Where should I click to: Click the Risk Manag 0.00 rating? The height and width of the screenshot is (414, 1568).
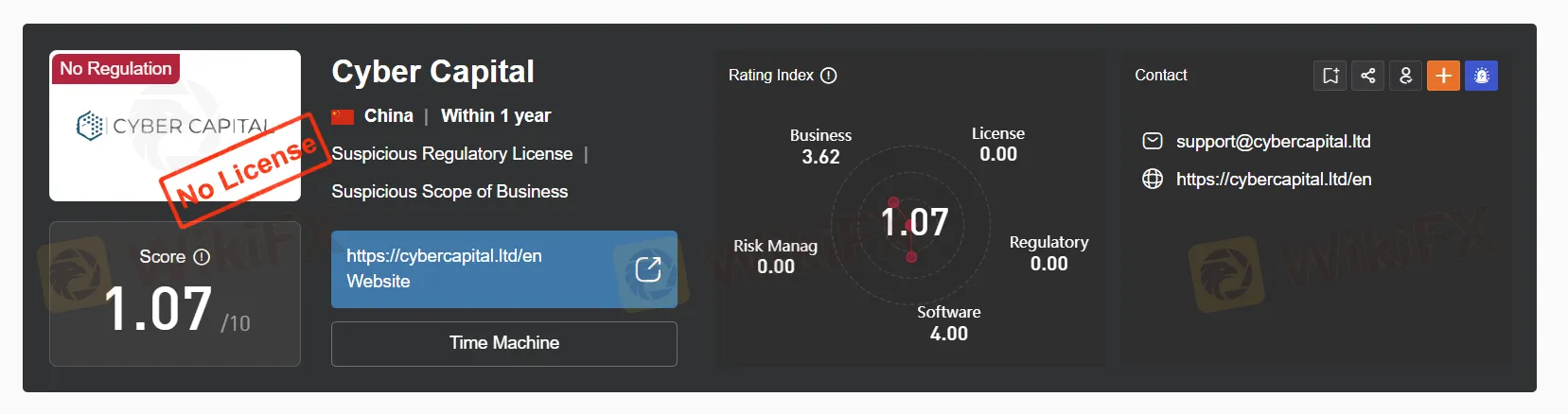click(776, 256)
